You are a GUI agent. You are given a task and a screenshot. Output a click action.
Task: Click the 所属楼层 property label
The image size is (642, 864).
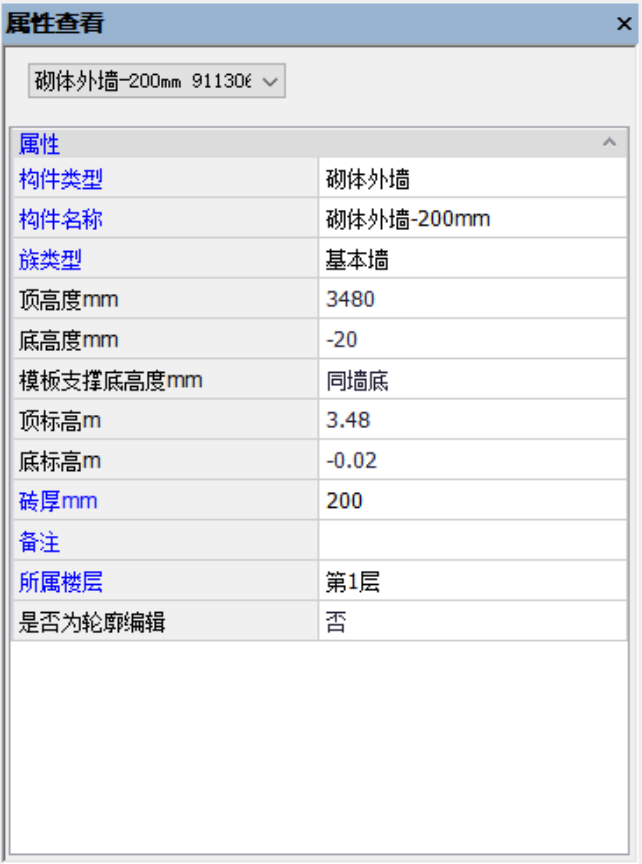[x=61, y=582]
